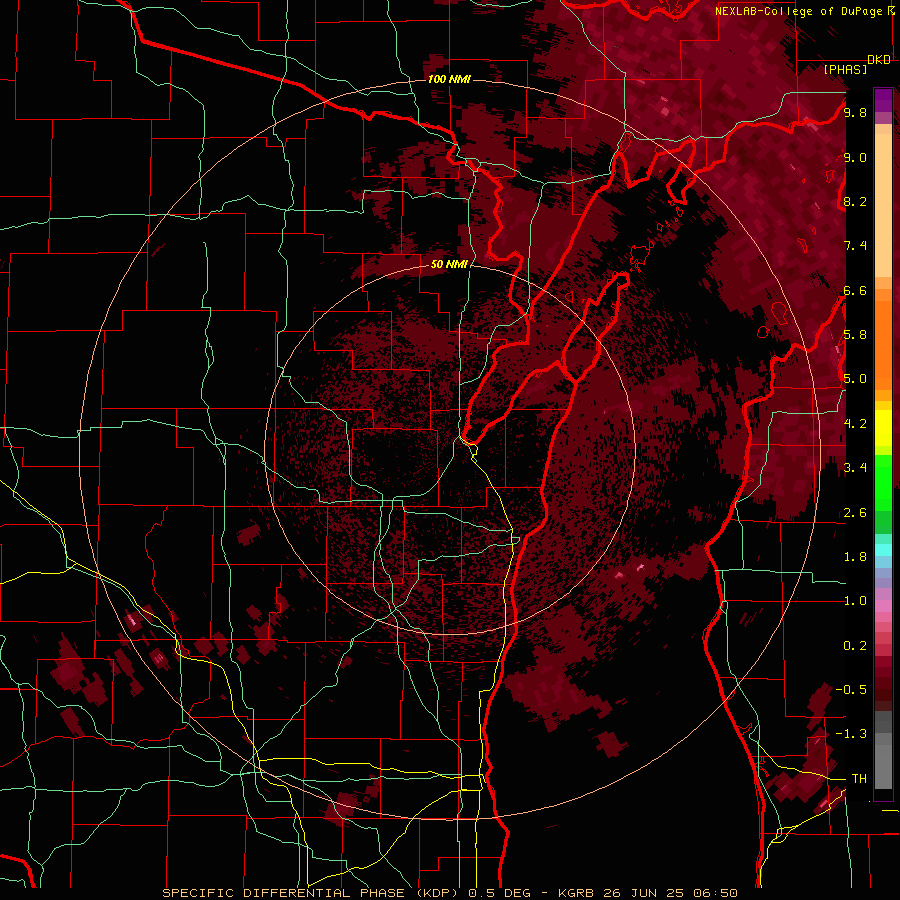Click the 0.2 scale value
The width and height of the screenshot is (900, 900).
point(855,646)
